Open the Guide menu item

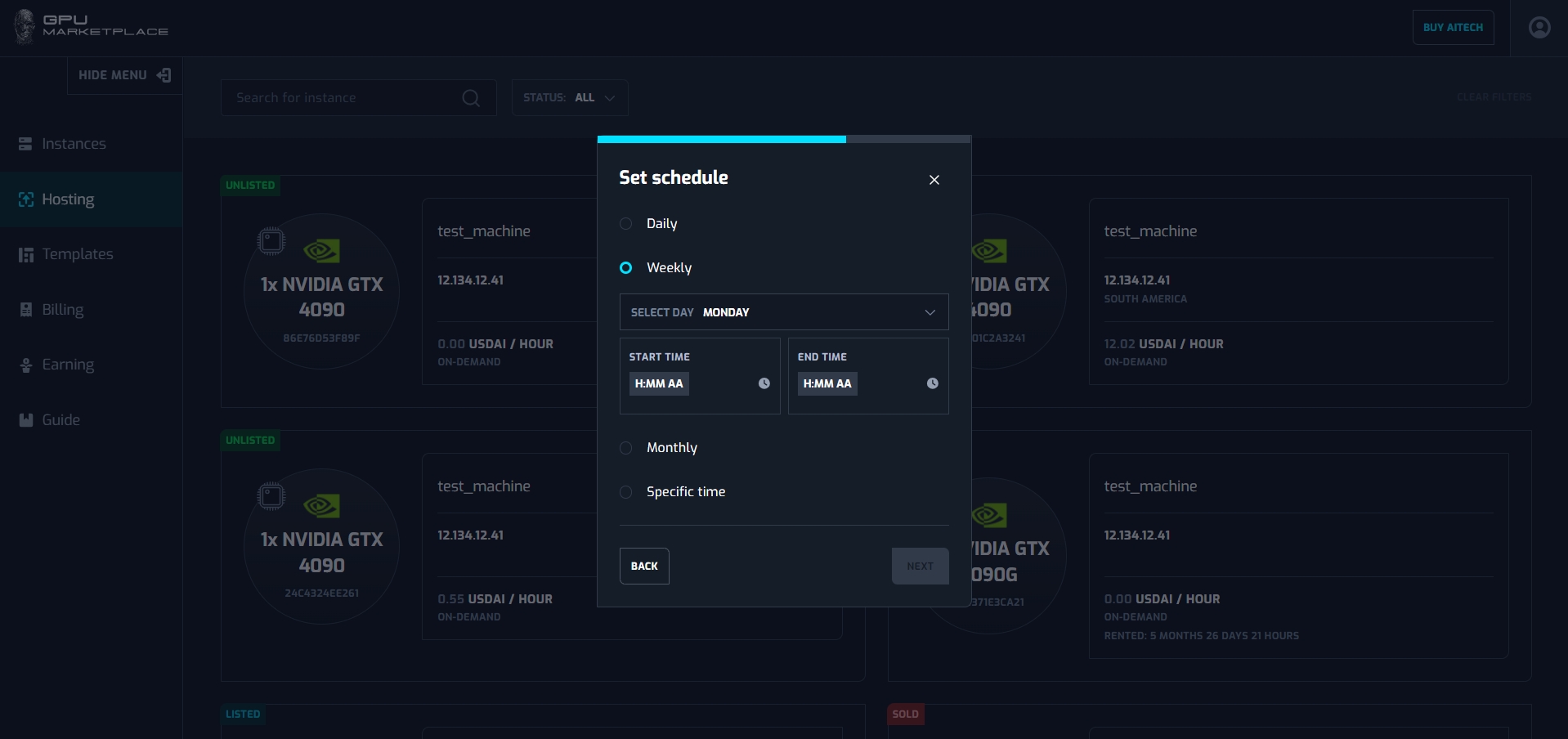coord(60,420)
